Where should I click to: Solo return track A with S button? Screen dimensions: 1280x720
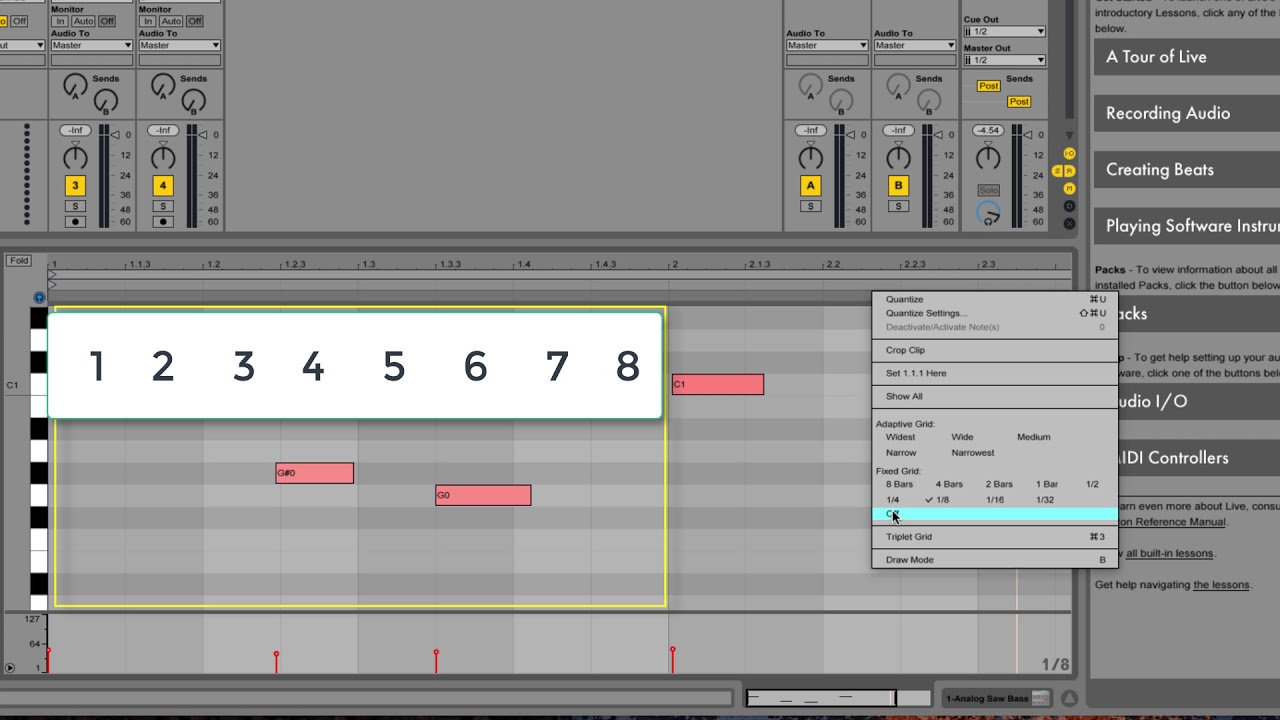pos(811,206)
